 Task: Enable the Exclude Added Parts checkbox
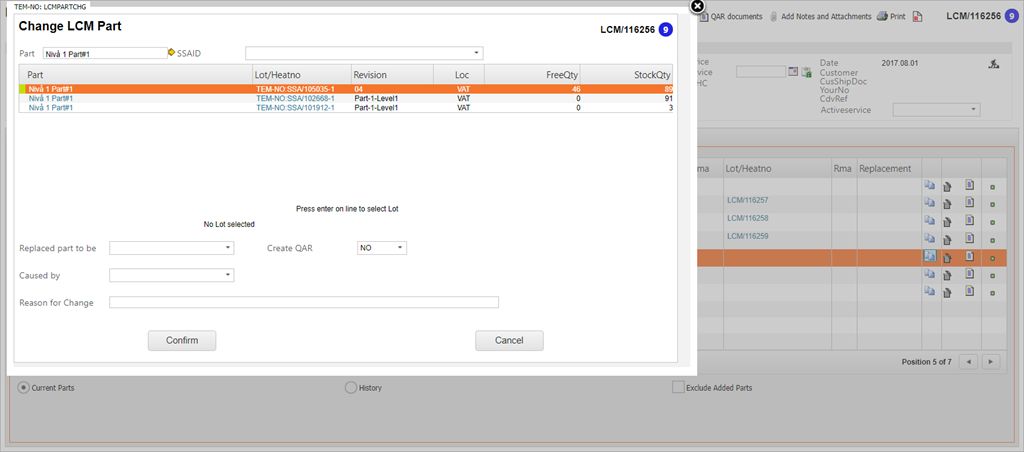[x=678, y=387]
